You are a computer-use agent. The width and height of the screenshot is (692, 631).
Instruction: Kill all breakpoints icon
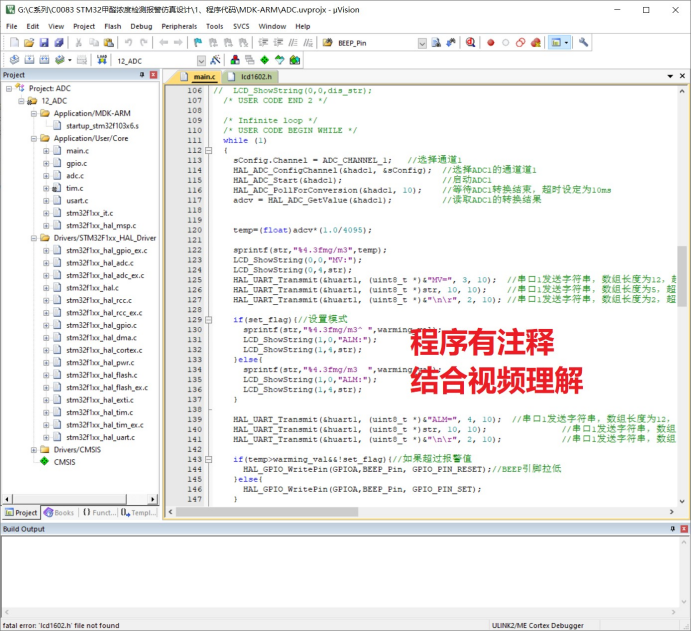tap(536, 42)
